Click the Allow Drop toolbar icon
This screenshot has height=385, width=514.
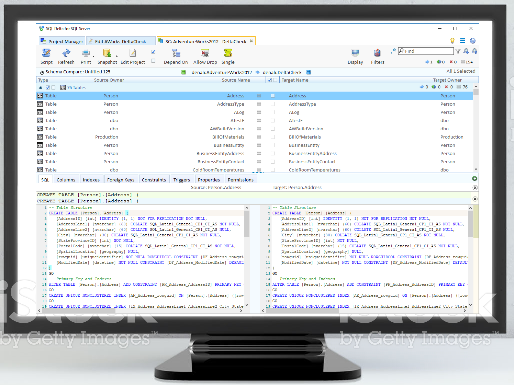(205, 53)
